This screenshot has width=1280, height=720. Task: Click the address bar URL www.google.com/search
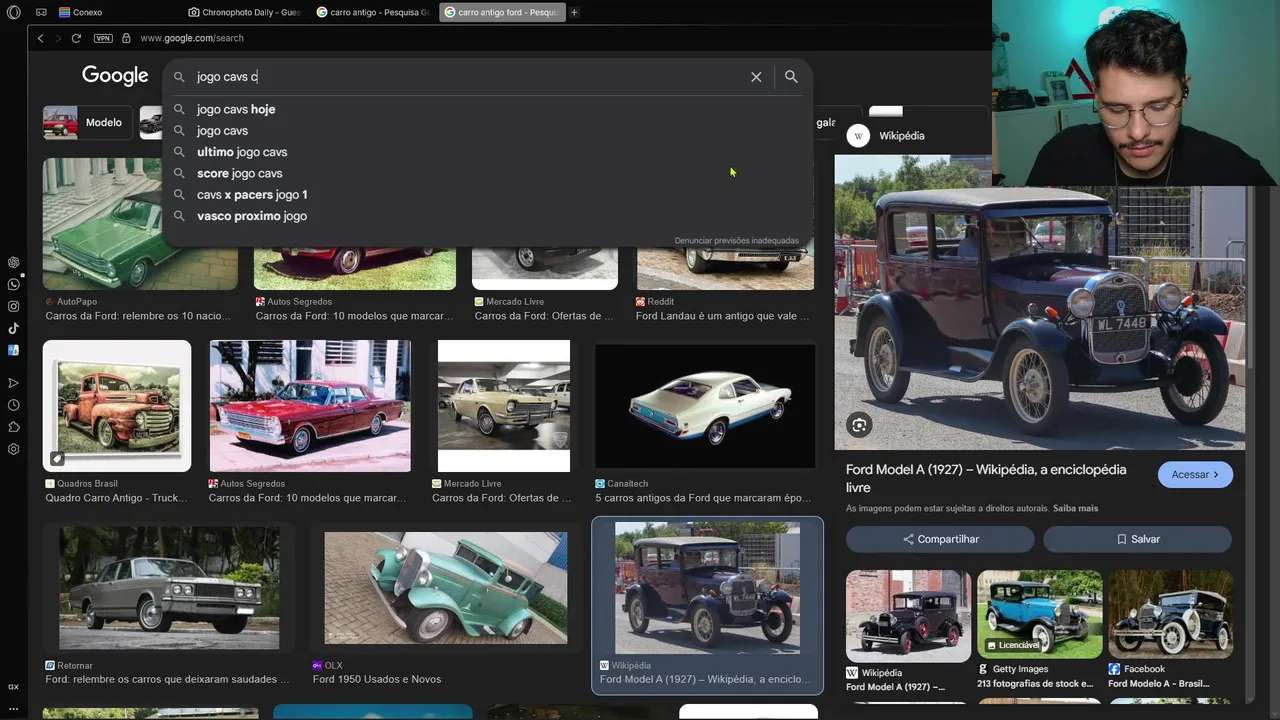point(192,38)
